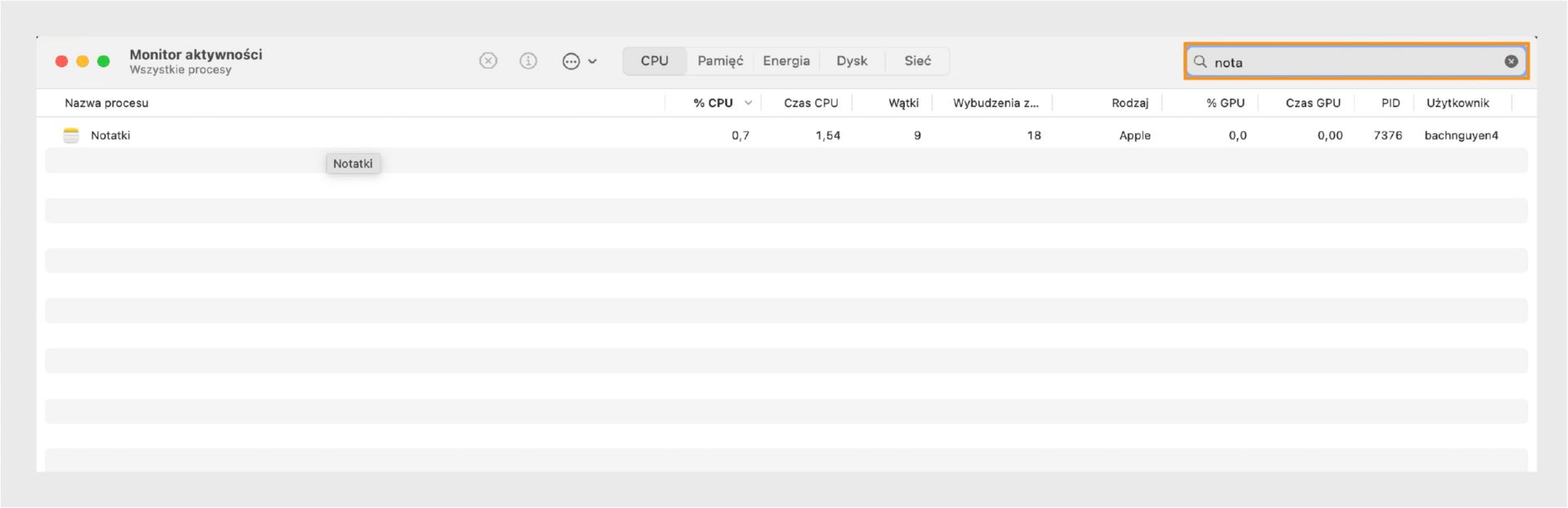Switch to the CPU tab
The width and height of the screenshot is (1568, 508).
point(654,61)
